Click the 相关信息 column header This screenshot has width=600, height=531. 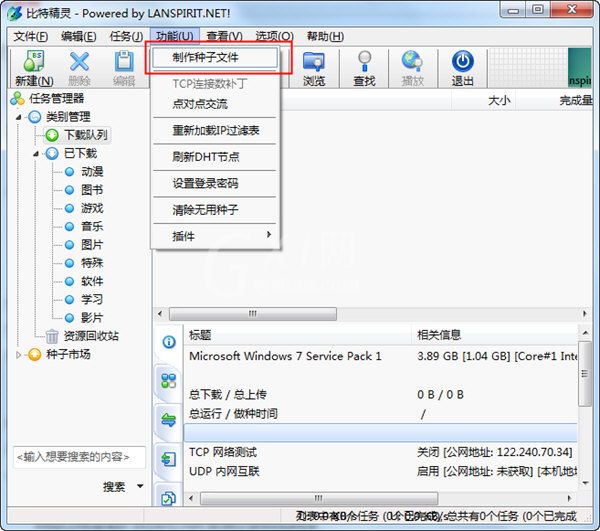click(x=494, y=335)
